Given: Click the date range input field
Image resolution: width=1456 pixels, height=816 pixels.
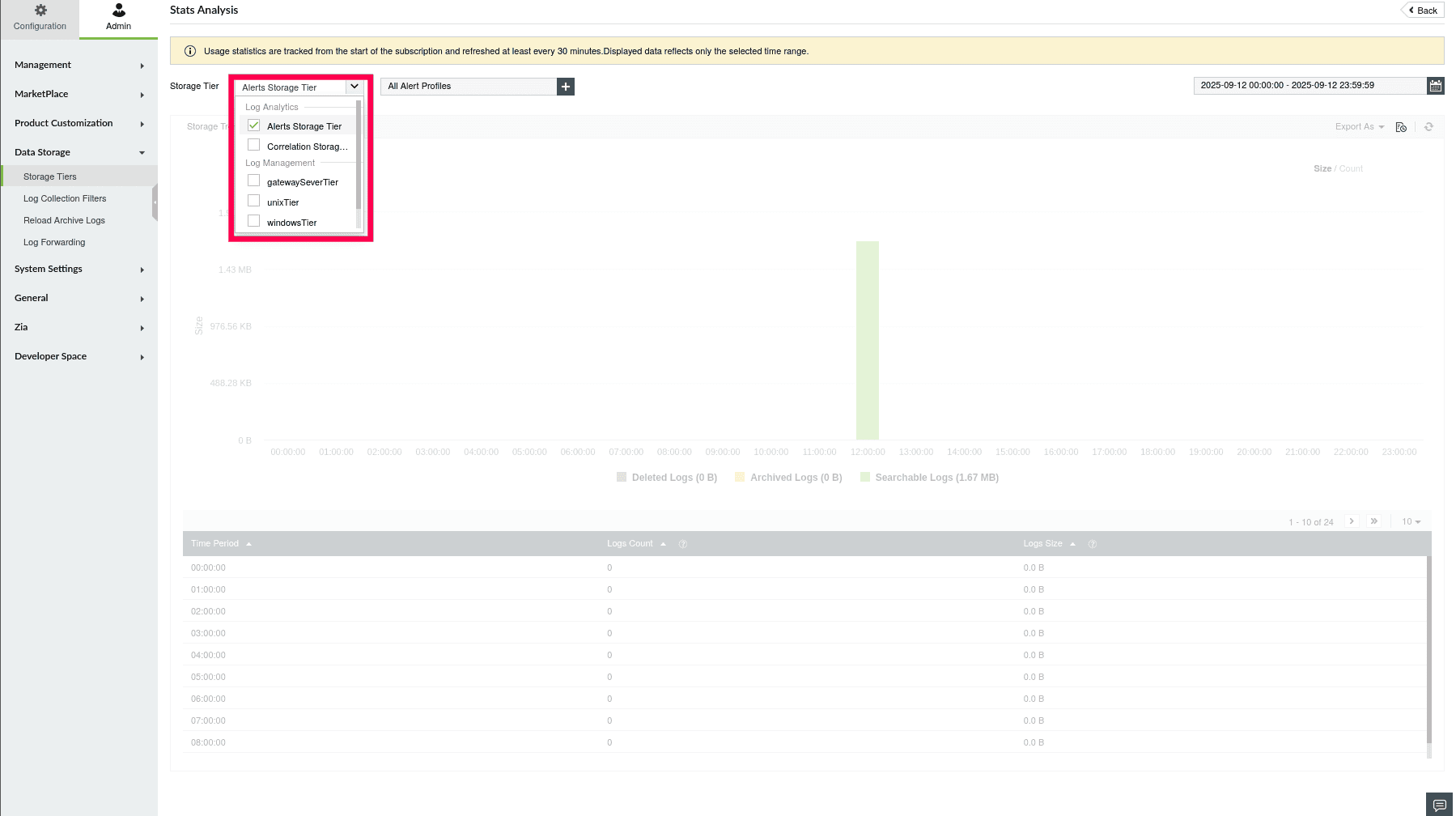Looking at the screenshot, I should [1310, 86].
